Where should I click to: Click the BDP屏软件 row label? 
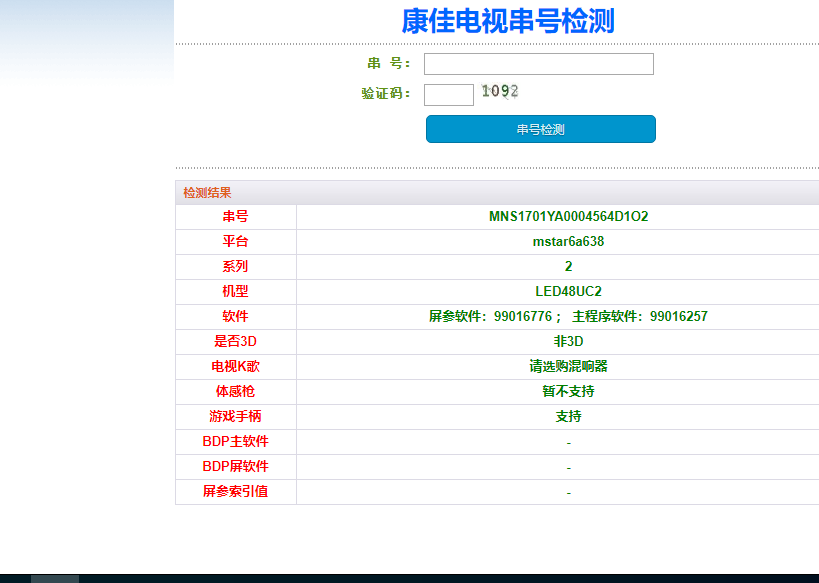pos(236,467)
